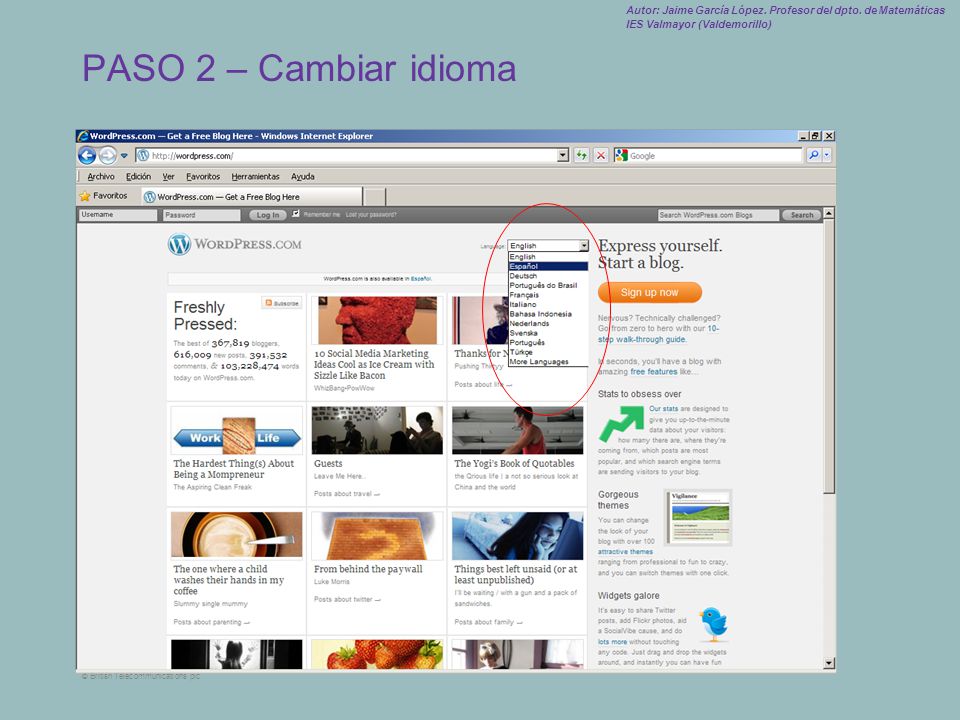Click the green stats arrow icon
960x720 pixels.
(x=621, y=424)
